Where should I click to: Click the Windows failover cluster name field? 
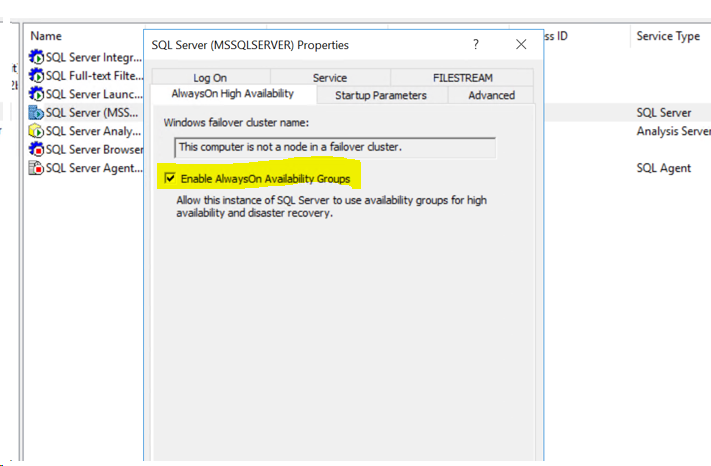[x=335, y=147]
